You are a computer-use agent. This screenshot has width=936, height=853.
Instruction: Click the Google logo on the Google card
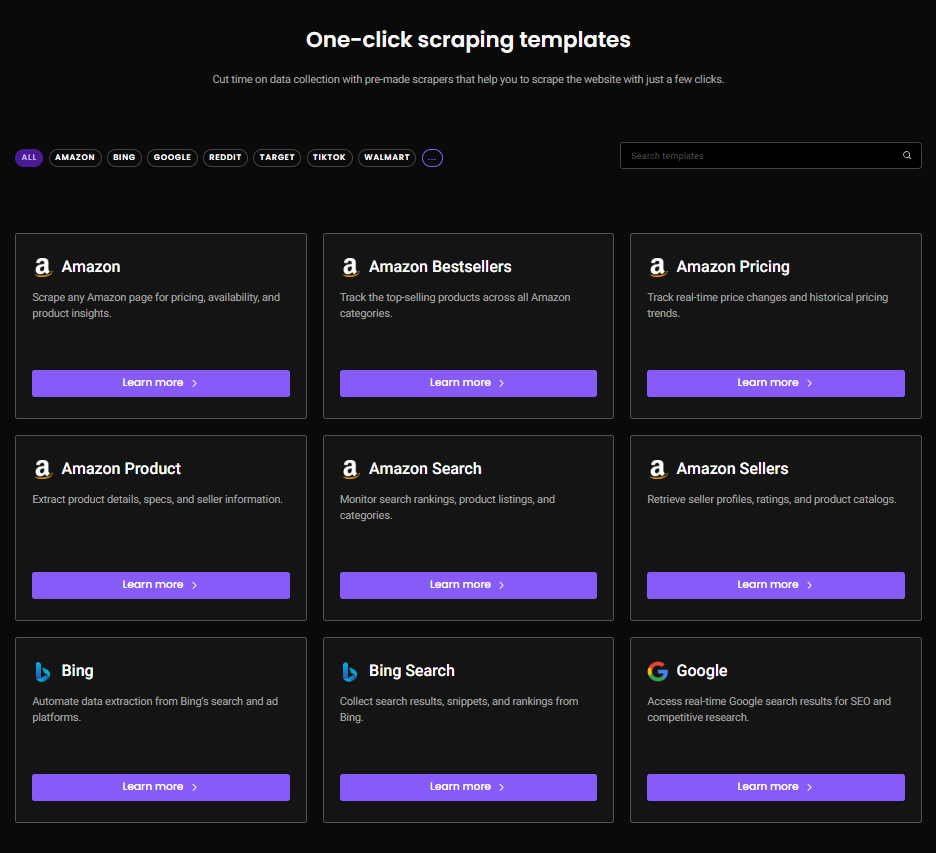click(x=657, y=671)
